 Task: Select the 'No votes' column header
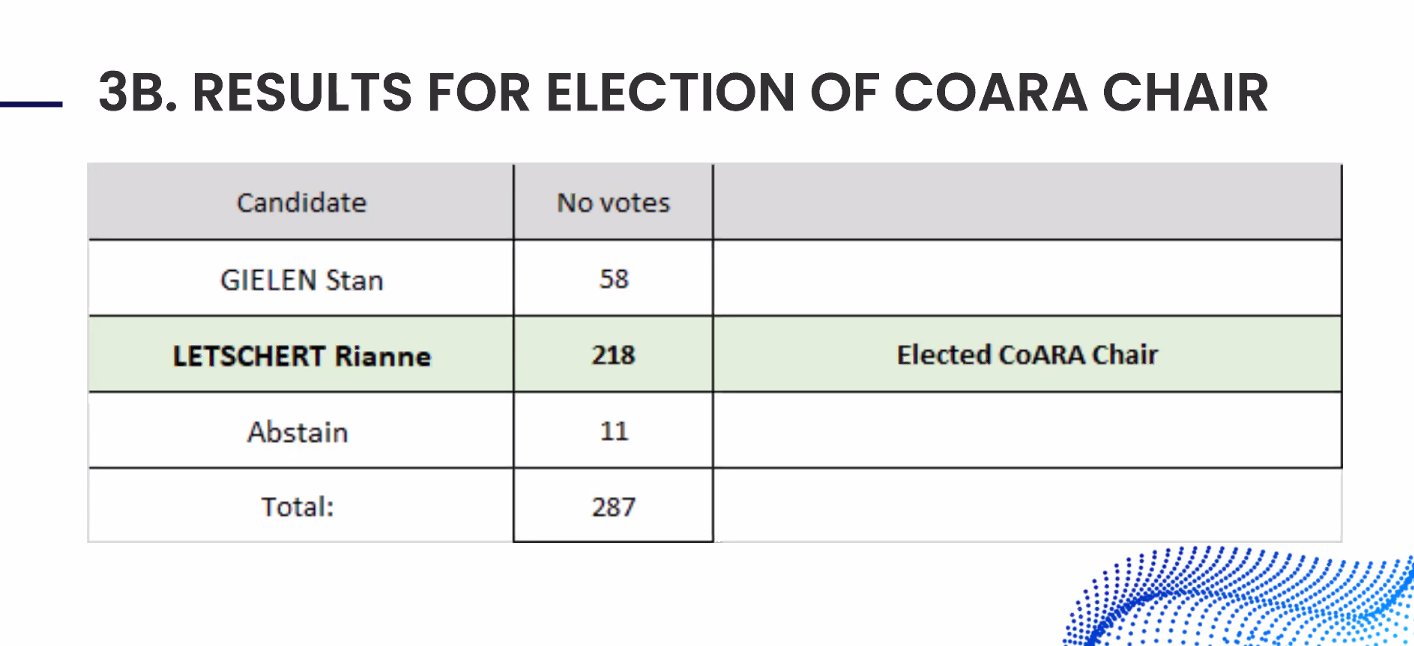pyautogui.click(x=613, y=203)
